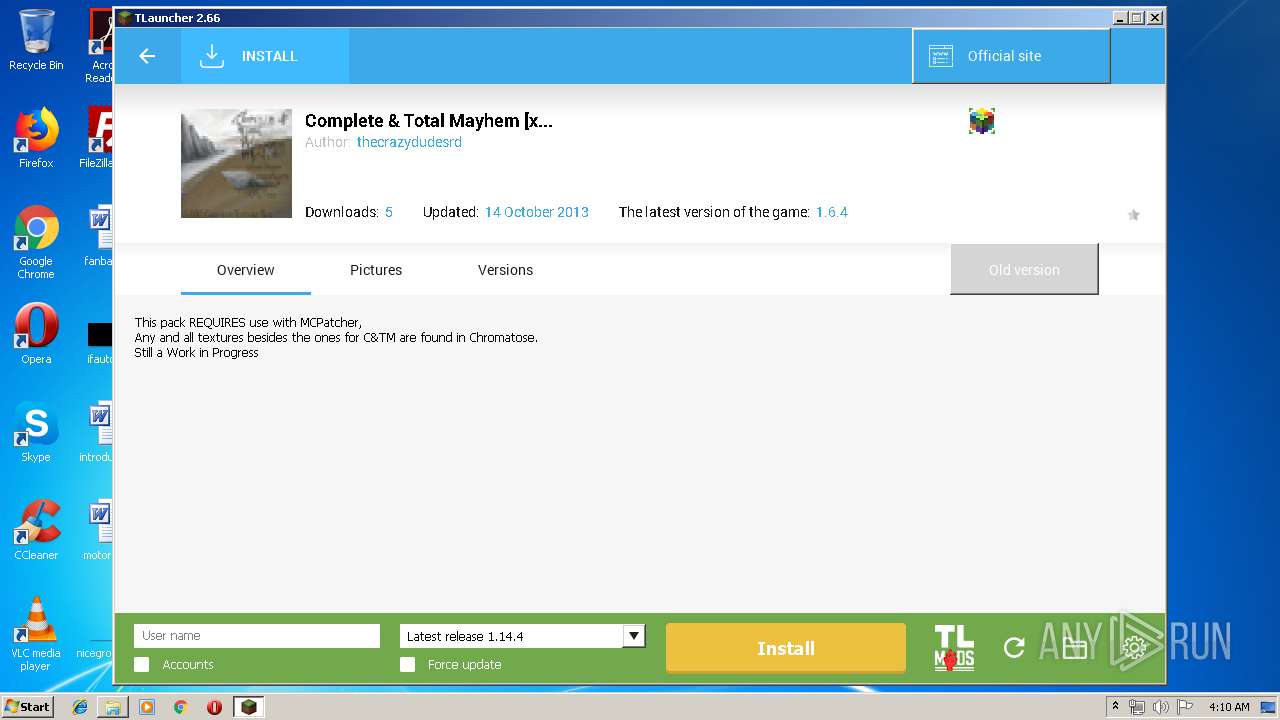Viewport: 1280px width, 720px height.
Task: Open the volume icon in system tray
Action: [x=1160, y=707]
